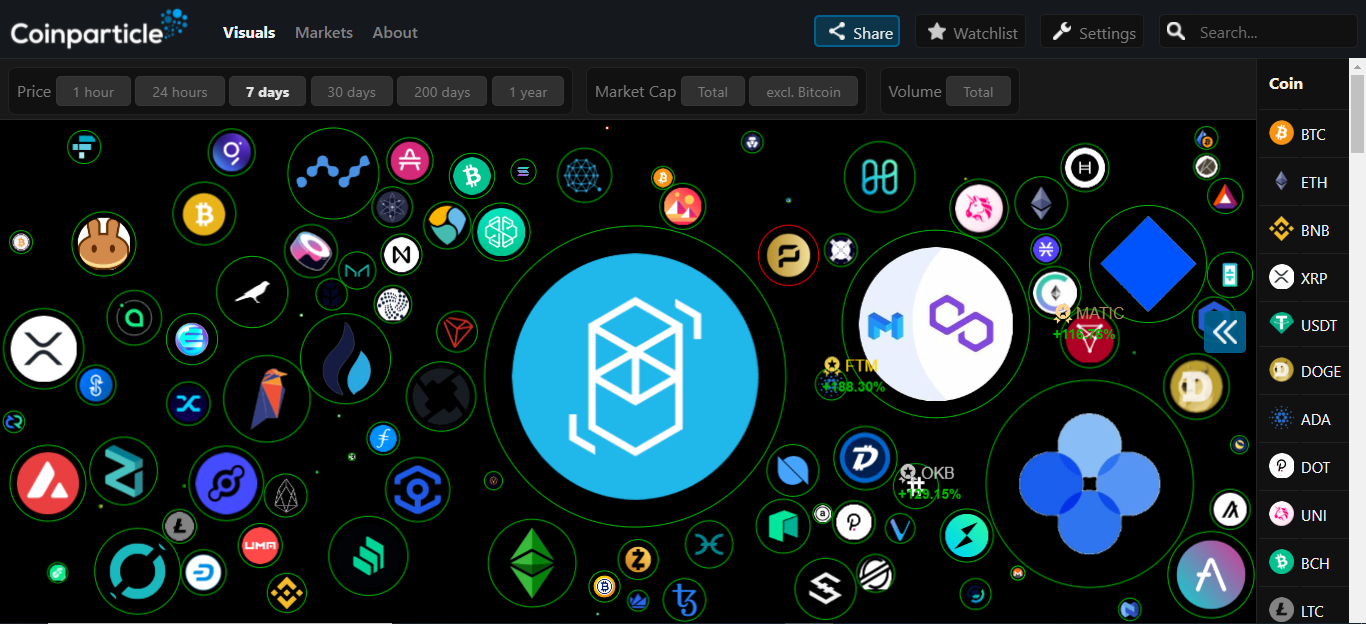Image resolution: width=1366 pixels, height=624 pixels.
Task: Select the Huobi Token flame bubble
Action: 347,358
